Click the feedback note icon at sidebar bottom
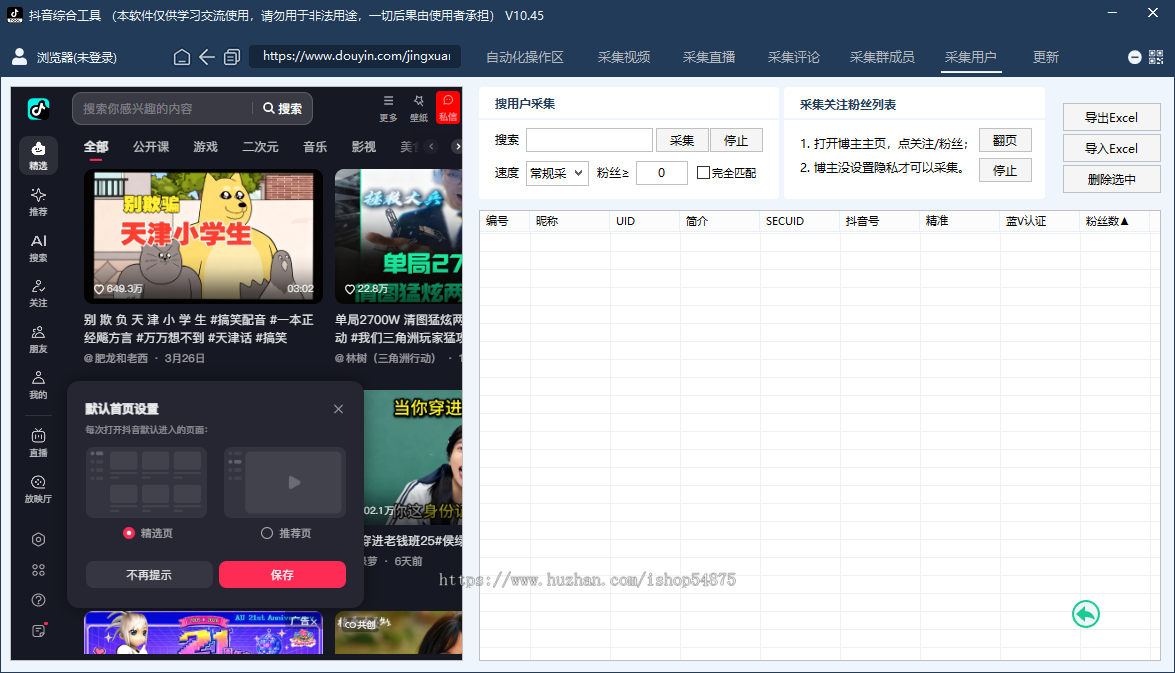This screenshot has width=1175, height=673. (39, 631)
